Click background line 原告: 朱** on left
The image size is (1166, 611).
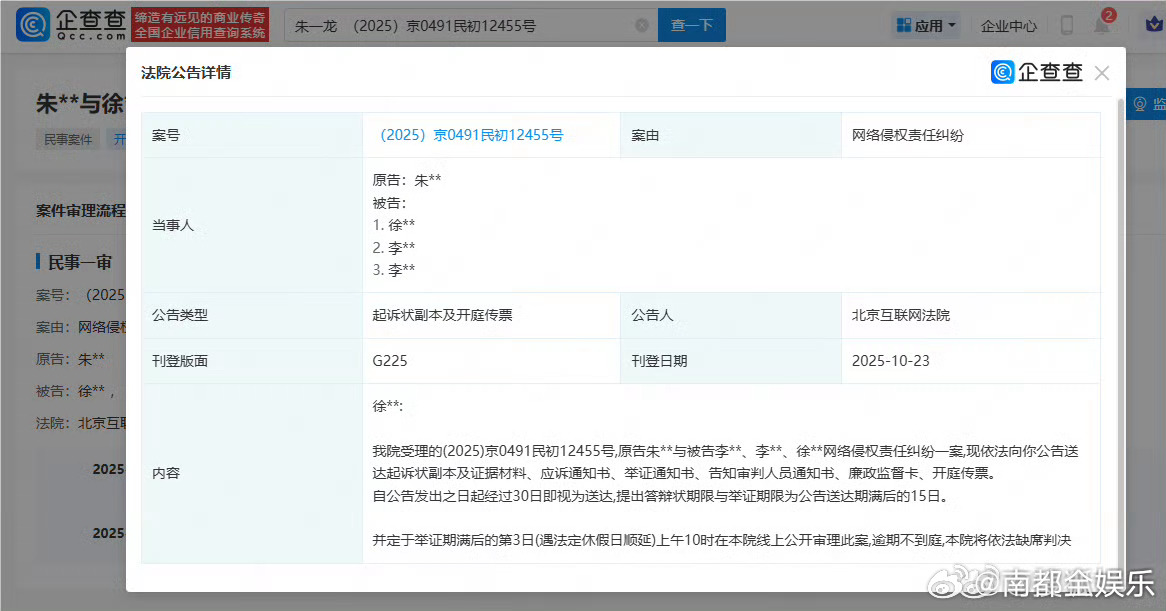pyautogui.click(x=70, y=359)
